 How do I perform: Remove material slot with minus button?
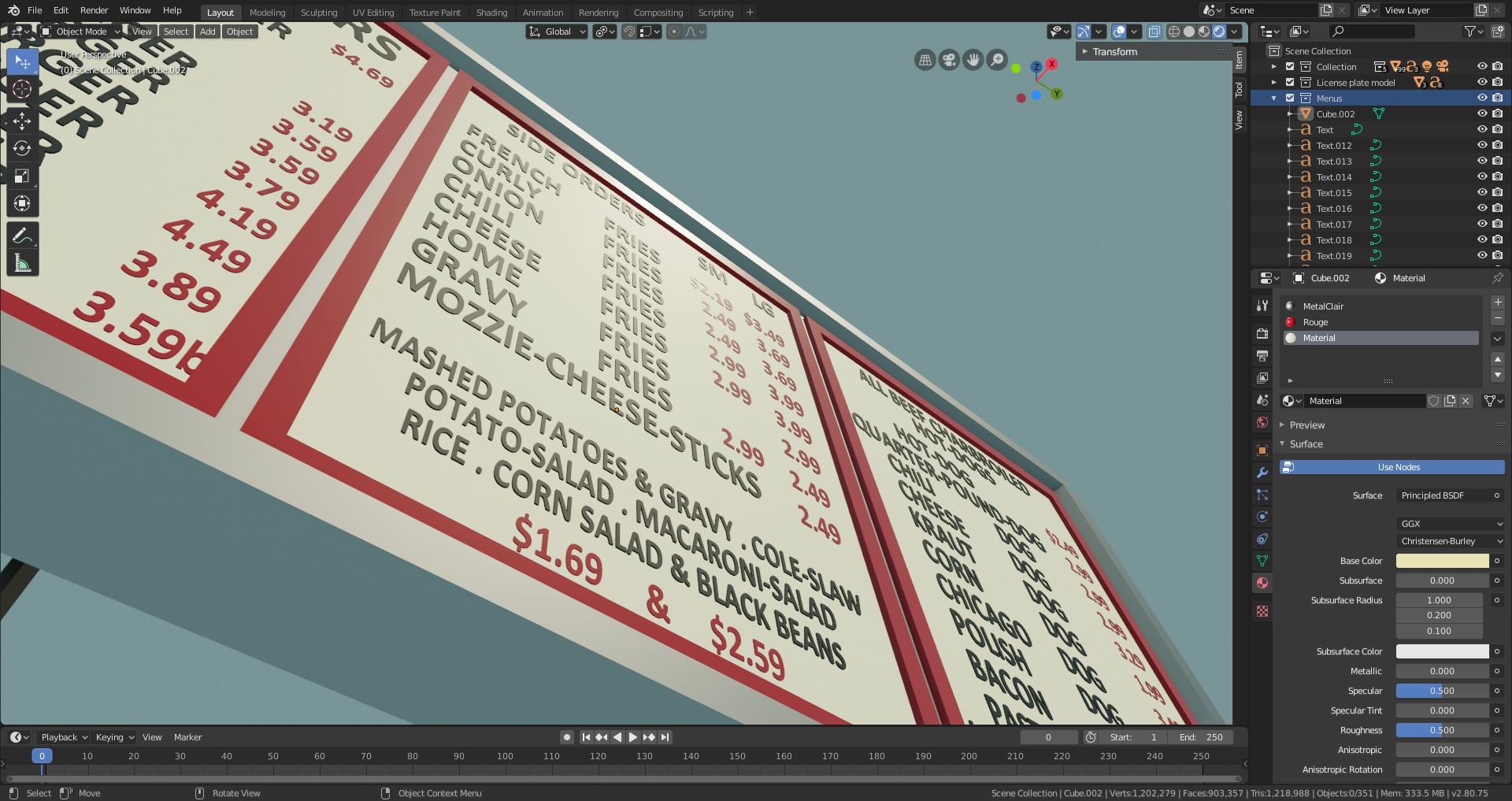tap(1498, 317)
